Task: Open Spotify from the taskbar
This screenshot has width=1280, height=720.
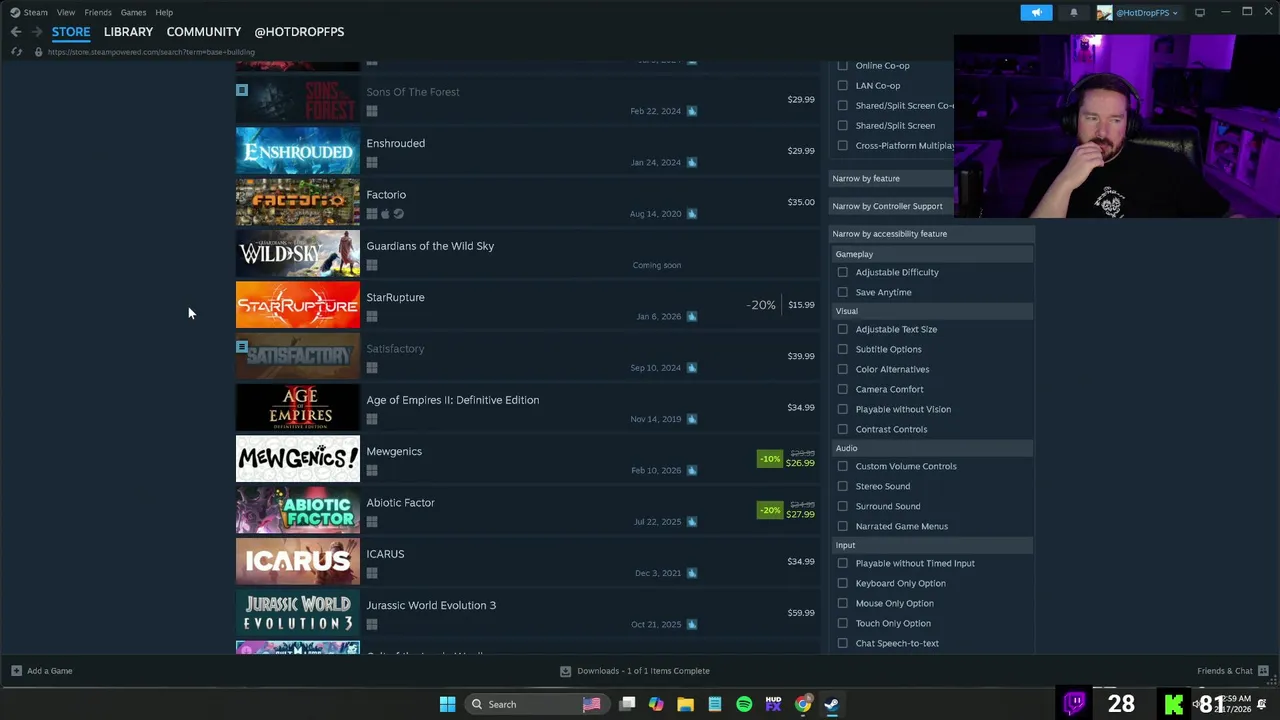Action: (744, 704)
